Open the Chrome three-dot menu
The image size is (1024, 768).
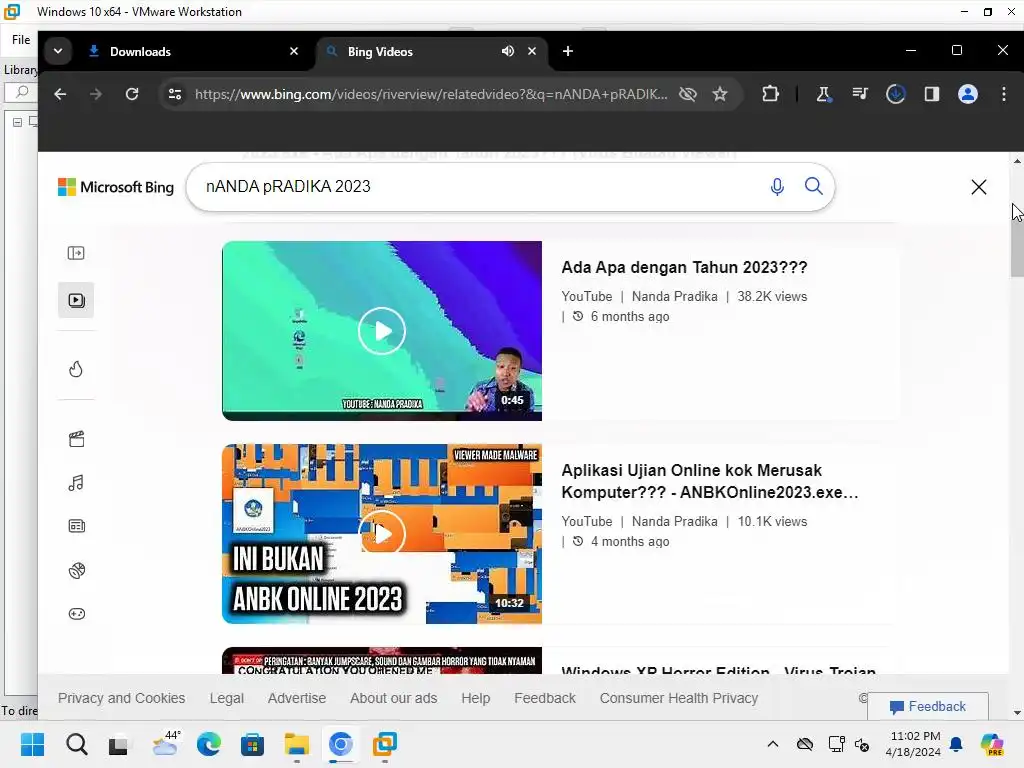coord(1004,94)
